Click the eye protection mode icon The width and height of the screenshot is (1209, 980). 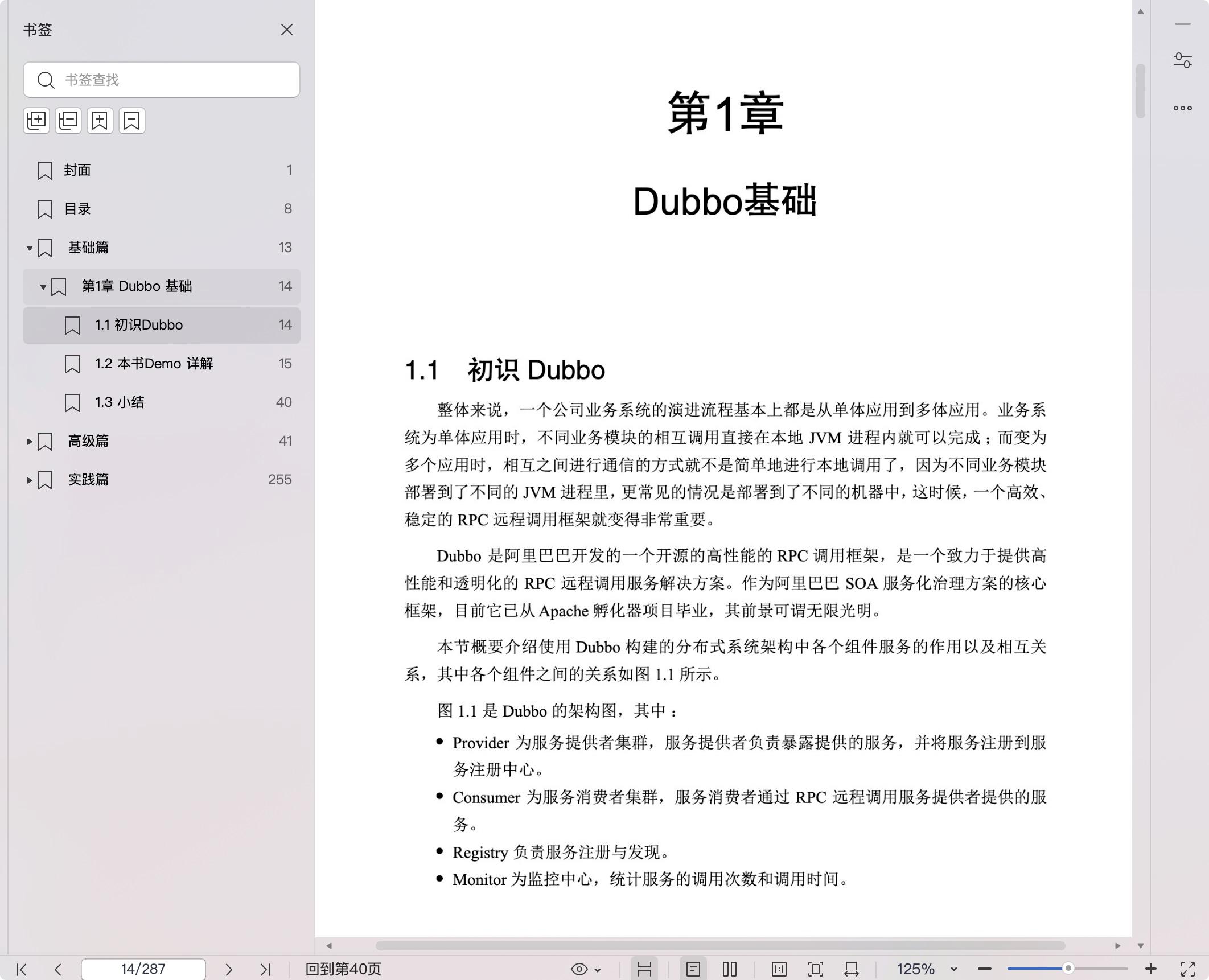coord(579,969)
